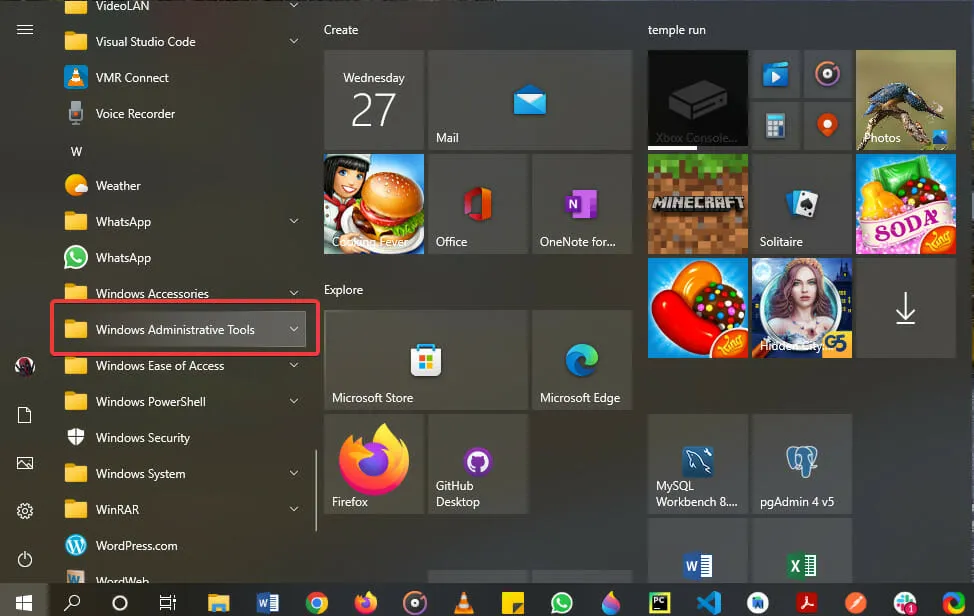Open Windows Security from app list
Viewport: 974px width, 616px height.
(142, 438)
